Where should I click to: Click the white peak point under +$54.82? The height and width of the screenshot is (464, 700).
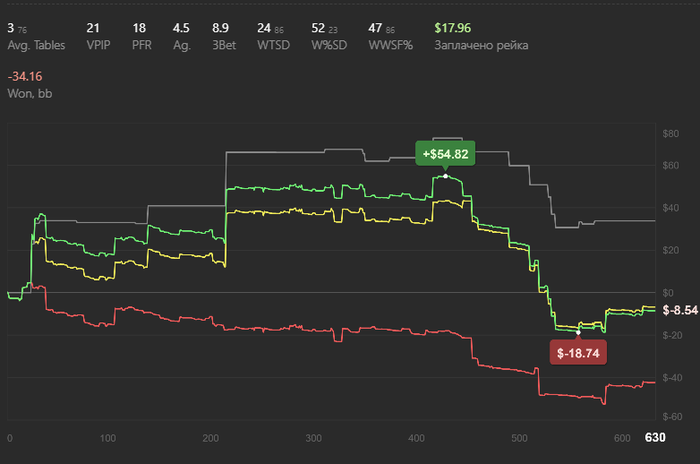coord(445,176)
